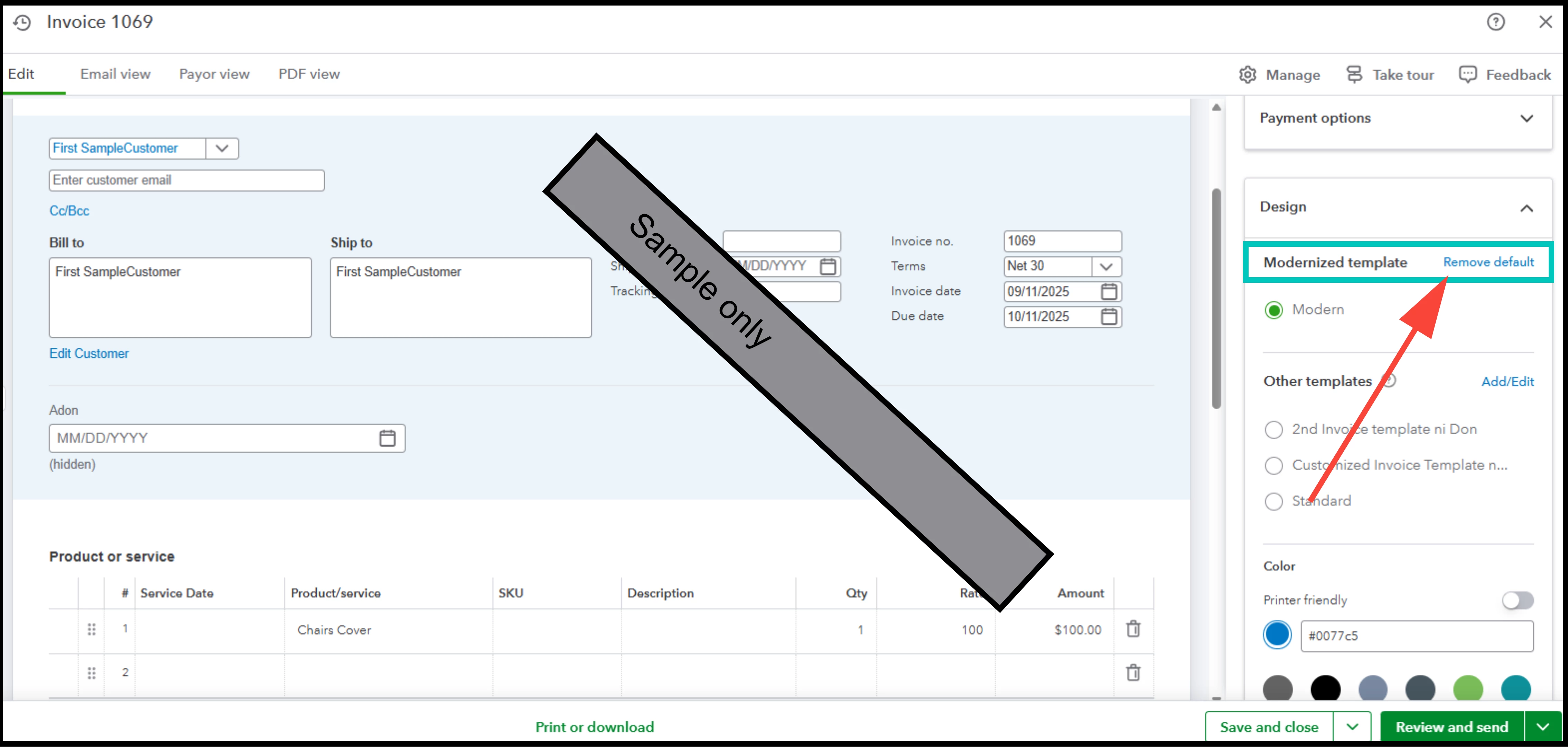Open the help question mark icon
The height and width of the screenshot is (748, 1568).
[x=1495, y=22]
